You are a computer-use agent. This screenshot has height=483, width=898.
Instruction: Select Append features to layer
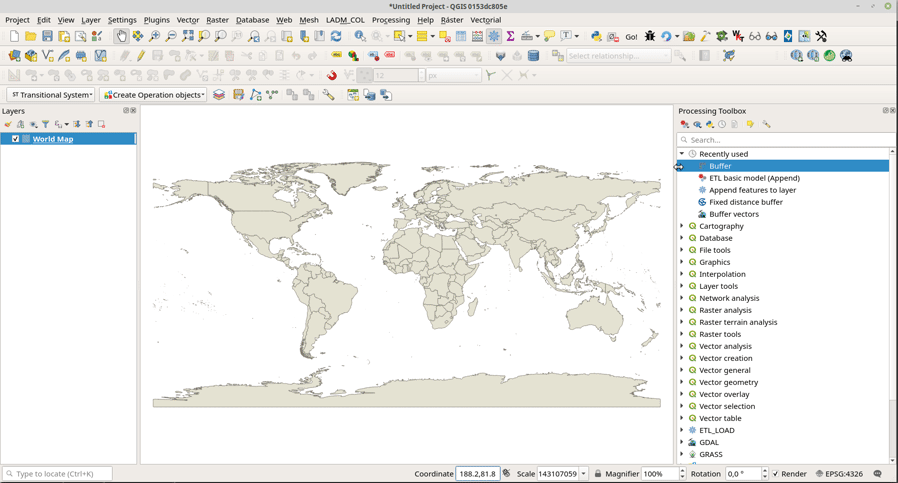click(x=753, y=190)
